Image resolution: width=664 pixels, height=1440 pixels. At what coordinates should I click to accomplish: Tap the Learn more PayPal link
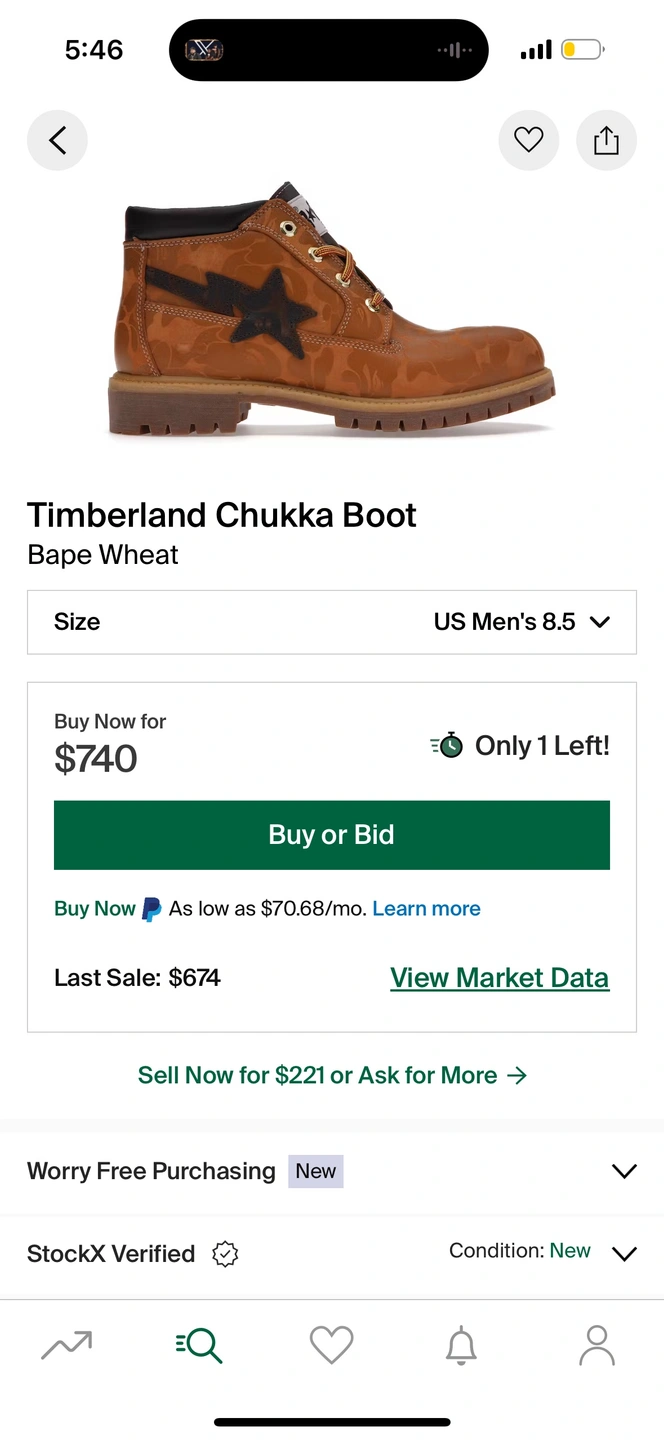(426, 909)
